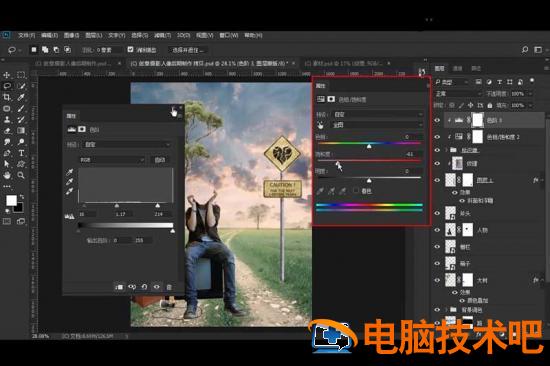The width and height of the screenshot is (550, 366).
Task: Open the layer filter type dropdown
Action: [x=452, y=82]
